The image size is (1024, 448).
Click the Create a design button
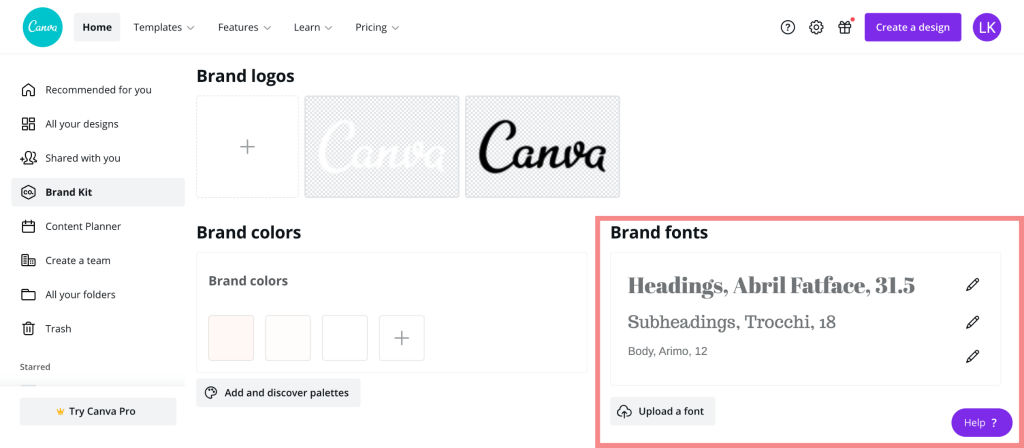[913, 27]
